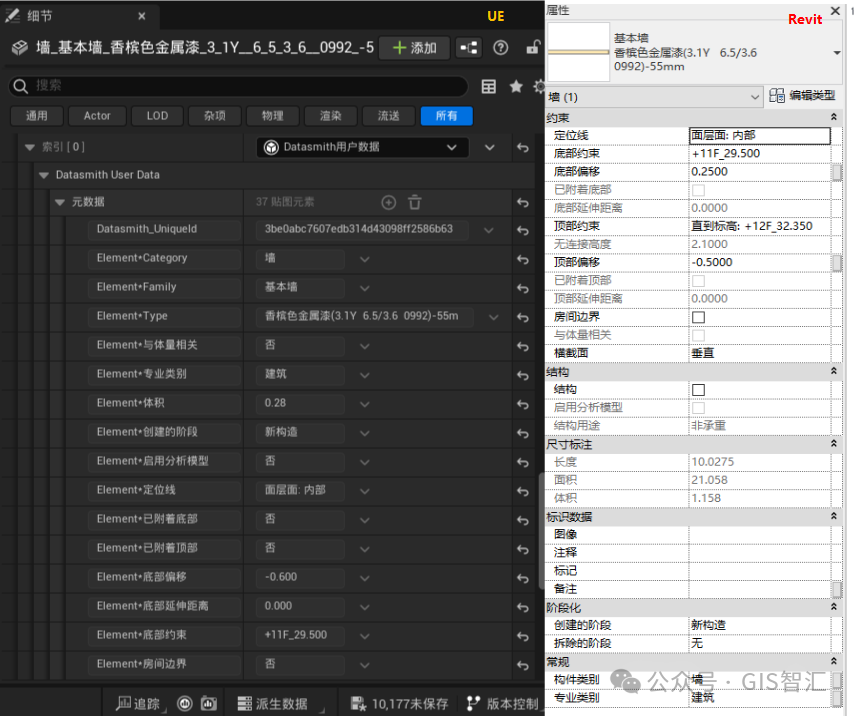Click the wall type preview thumbnail in Revit
This screenshot has width=854, height=716.
pos(578,52)
